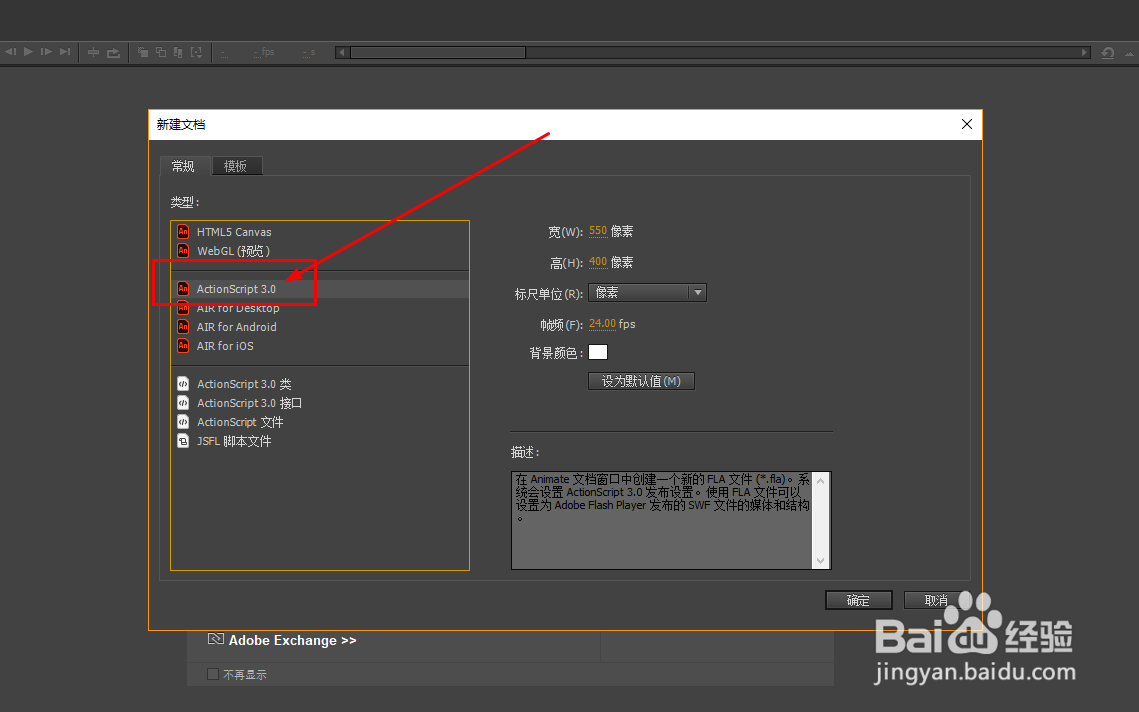Select AIR for iOS document type
This screenshot has height=712, width=1139.
(320, 346)
